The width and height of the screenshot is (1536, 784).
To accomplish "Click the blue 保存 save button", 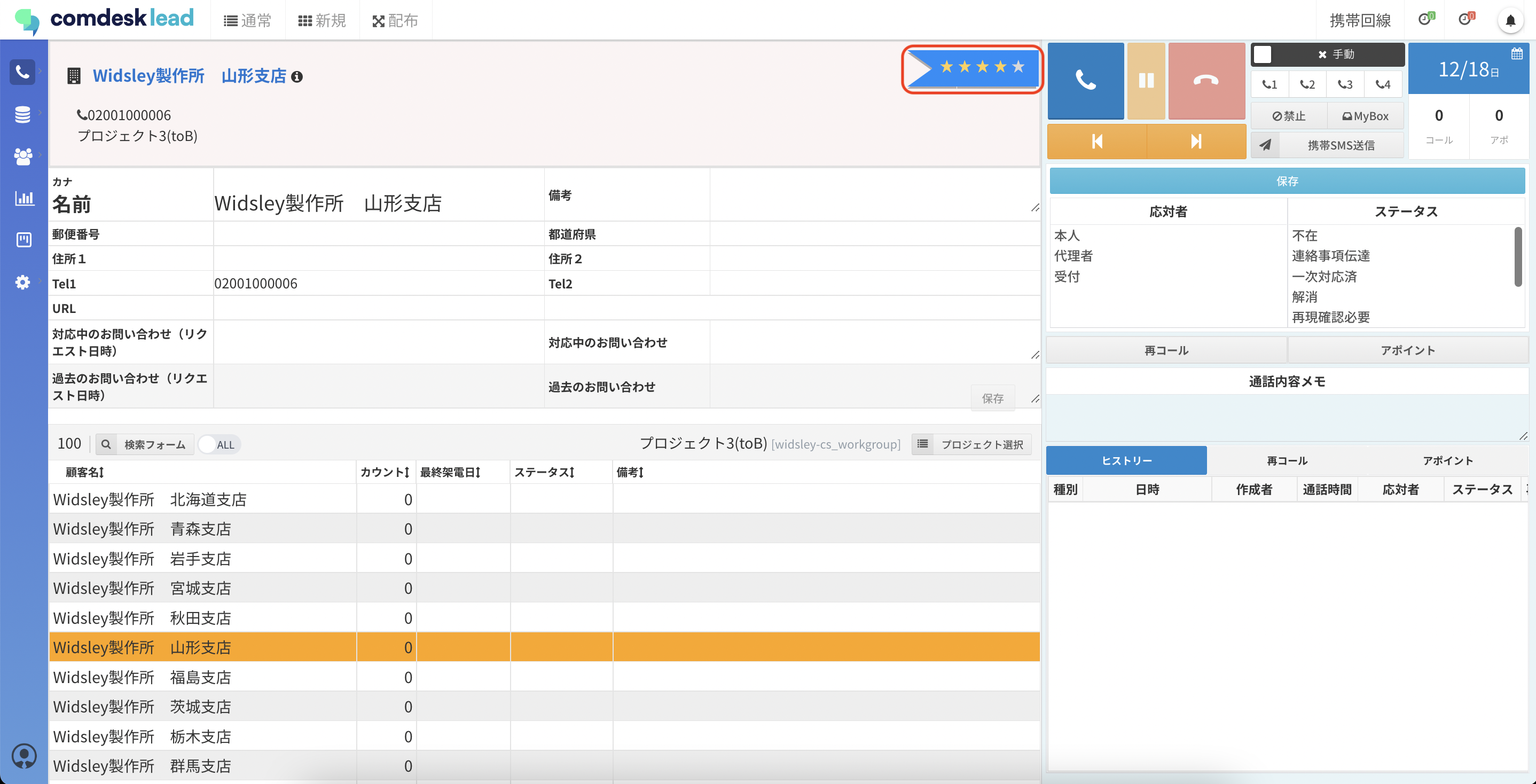I will point(1287,181).
